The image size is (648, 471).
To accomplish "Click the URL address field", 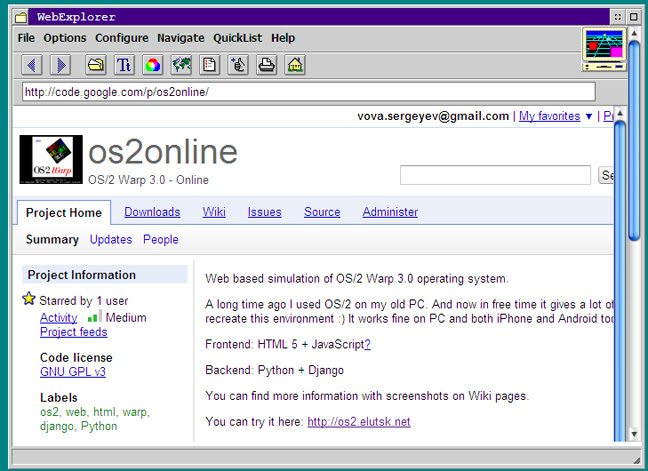I will click(x=309, y=92).
